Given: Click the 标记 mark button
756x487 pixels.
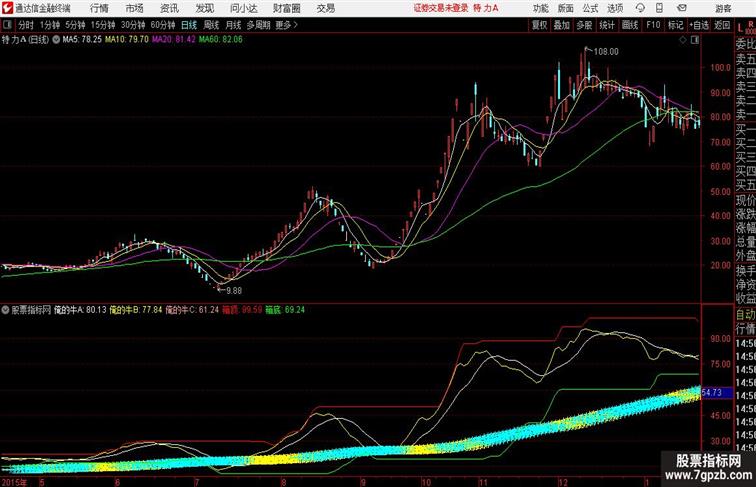Looking at the screenshot, I should point(675,25).
